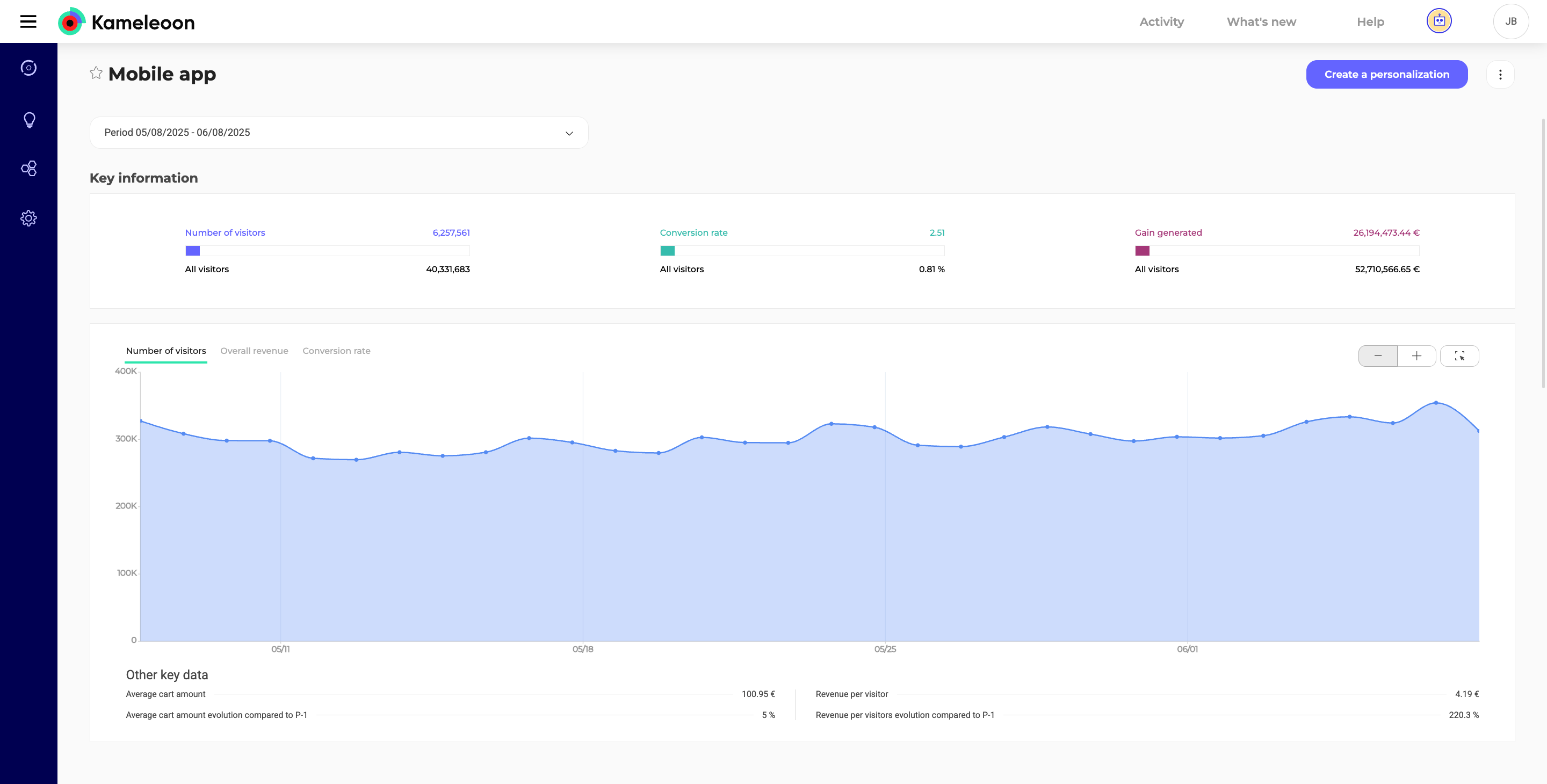Open the hamburger navigation menu
Viewport: 1547px width, 784px height.
(x=28, y=21)
